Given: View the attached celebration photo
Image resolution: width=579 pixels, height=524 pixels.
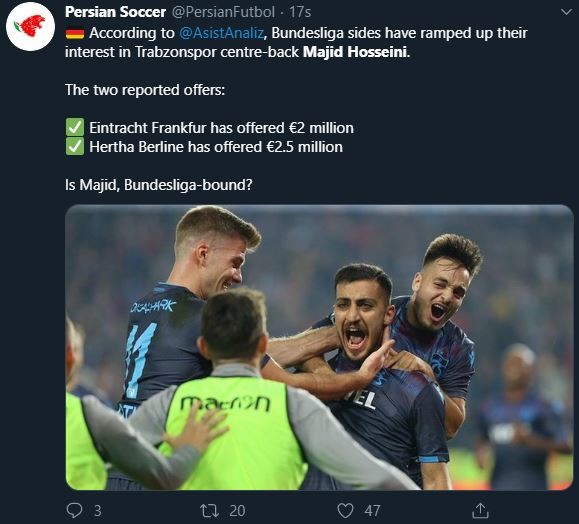Looking at the screenshot, I should click(x=319, y=347).
